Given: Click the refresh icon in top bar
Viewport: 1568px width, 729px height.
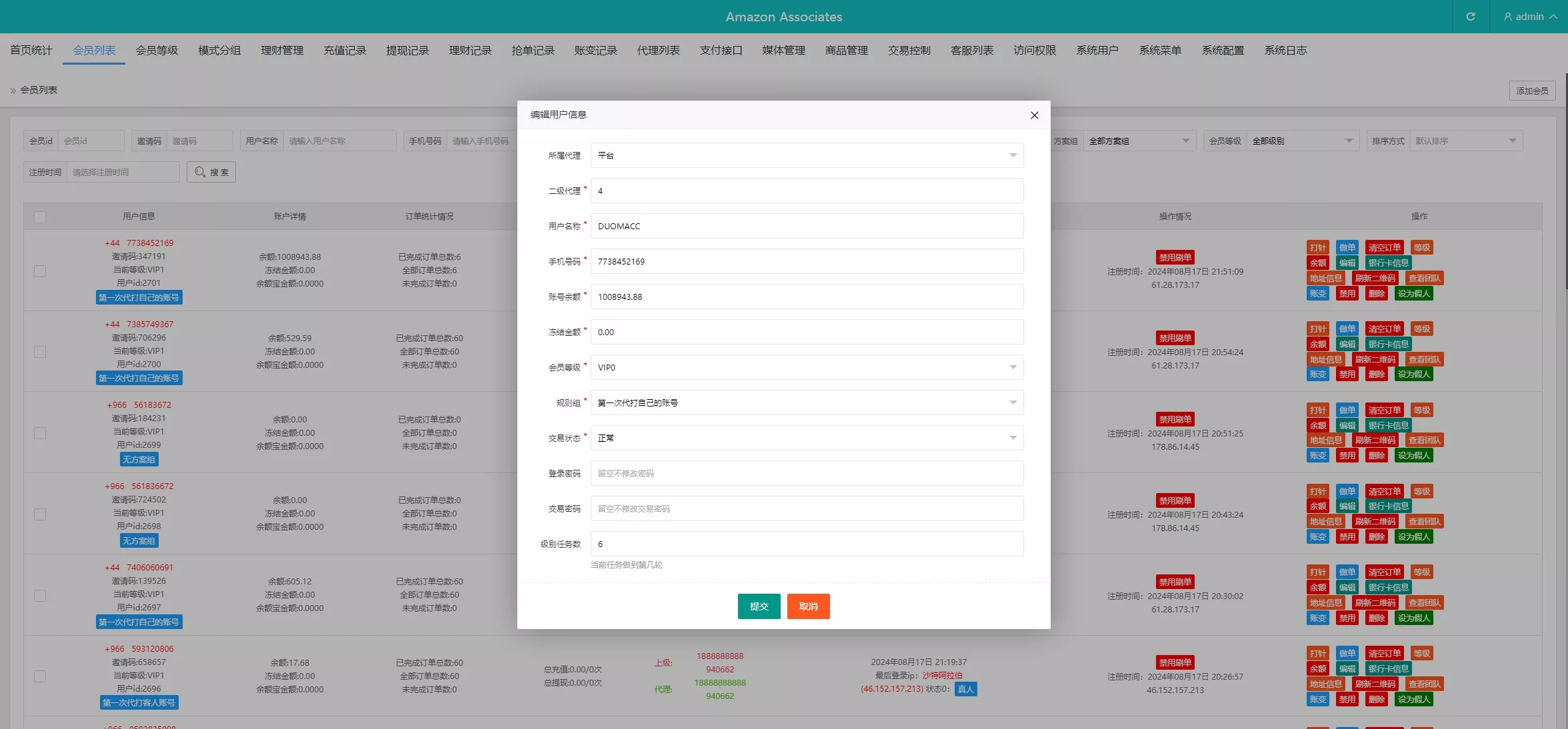Looking at the screenshot, I should 1470,17.
